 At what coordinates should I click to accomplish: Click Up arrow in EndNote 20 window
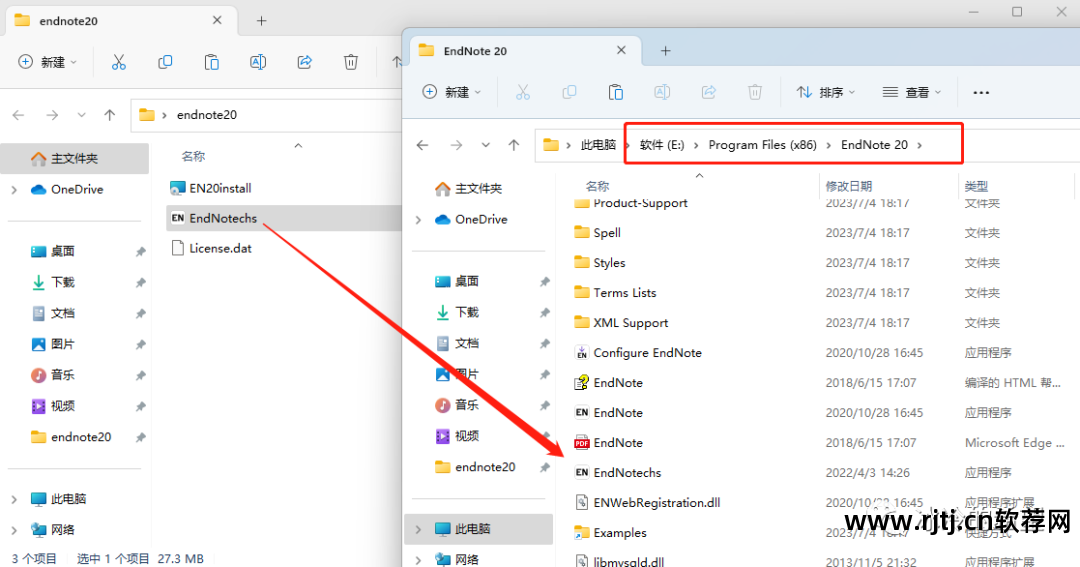(514, 145)
